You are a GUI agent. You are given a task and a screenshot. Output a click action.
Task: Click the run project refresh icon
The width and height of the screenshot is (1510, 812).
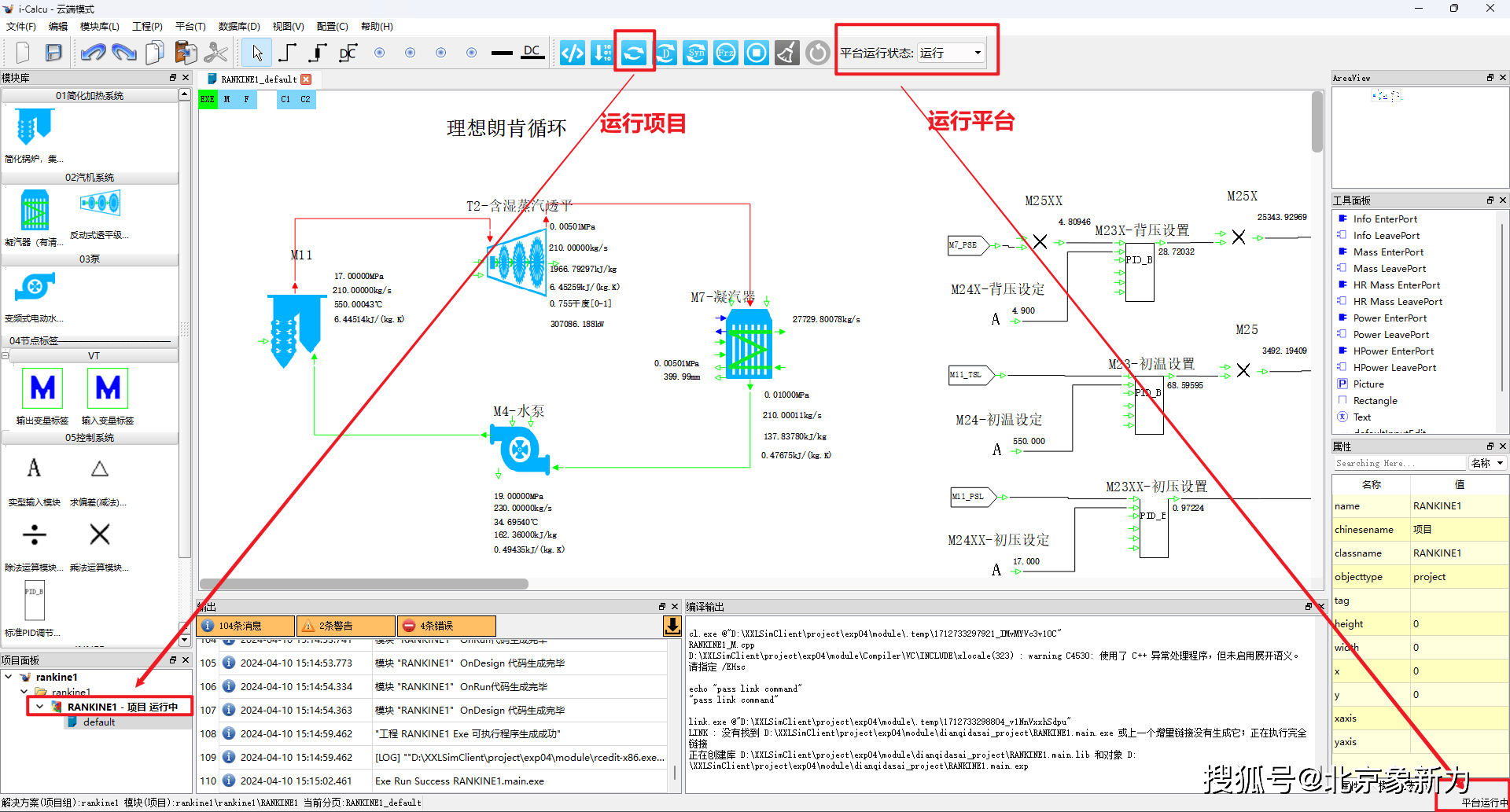pos(634,53)
